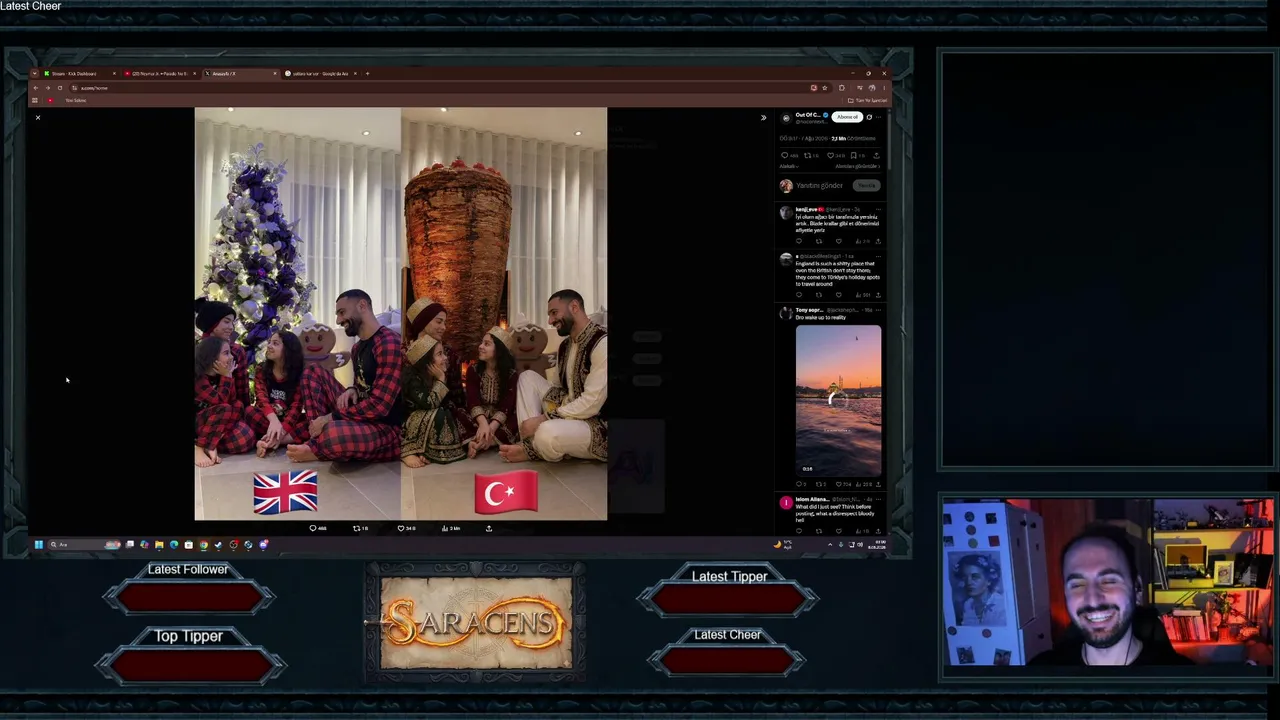Open the post author's profile avatar
Screen dimensions: 1280x720
[786, 118]
